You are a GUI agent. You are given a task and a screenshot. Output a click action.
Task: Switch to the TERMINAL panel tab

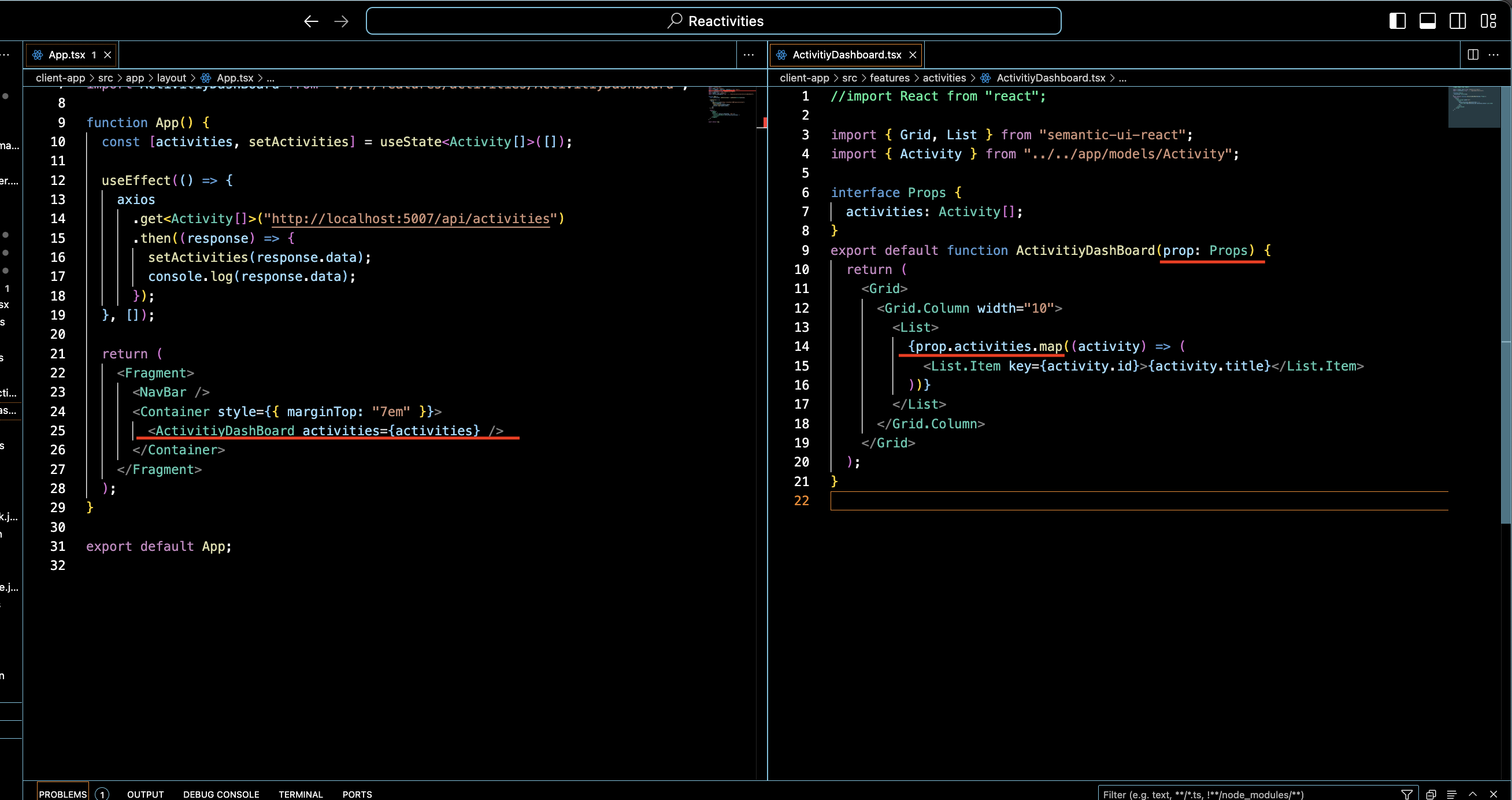coord(301,794)
